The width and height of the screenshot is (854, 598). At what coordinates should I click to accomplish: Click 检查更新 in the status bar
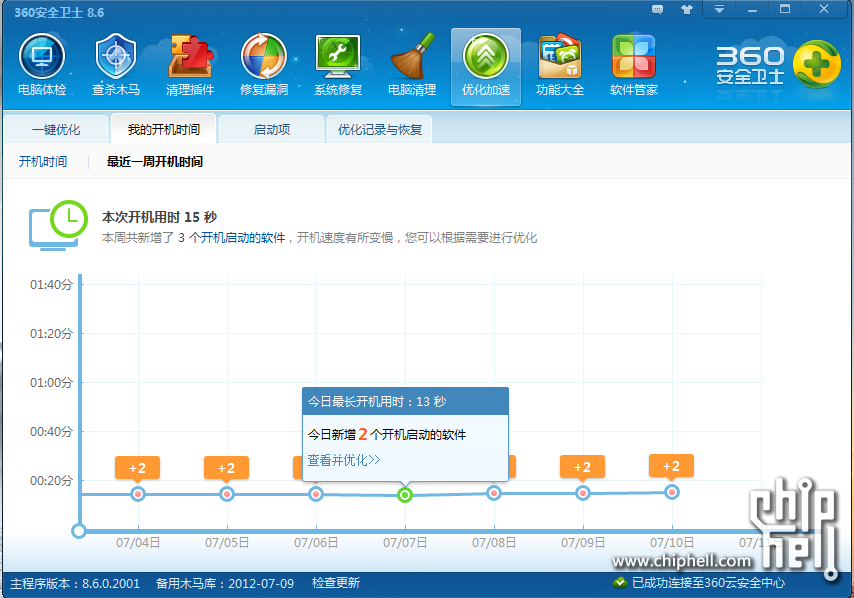[x=336, y=583]
